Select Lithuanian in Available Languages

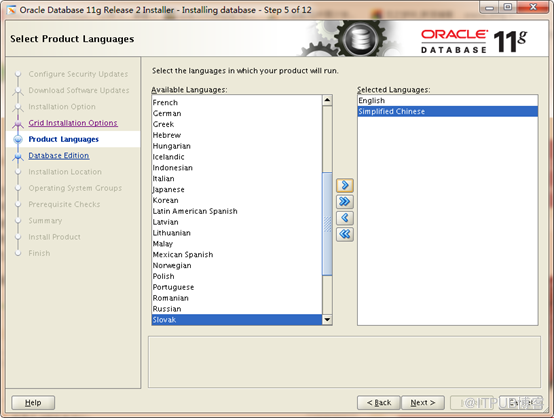pyautogui.click(x=237, y=233)
